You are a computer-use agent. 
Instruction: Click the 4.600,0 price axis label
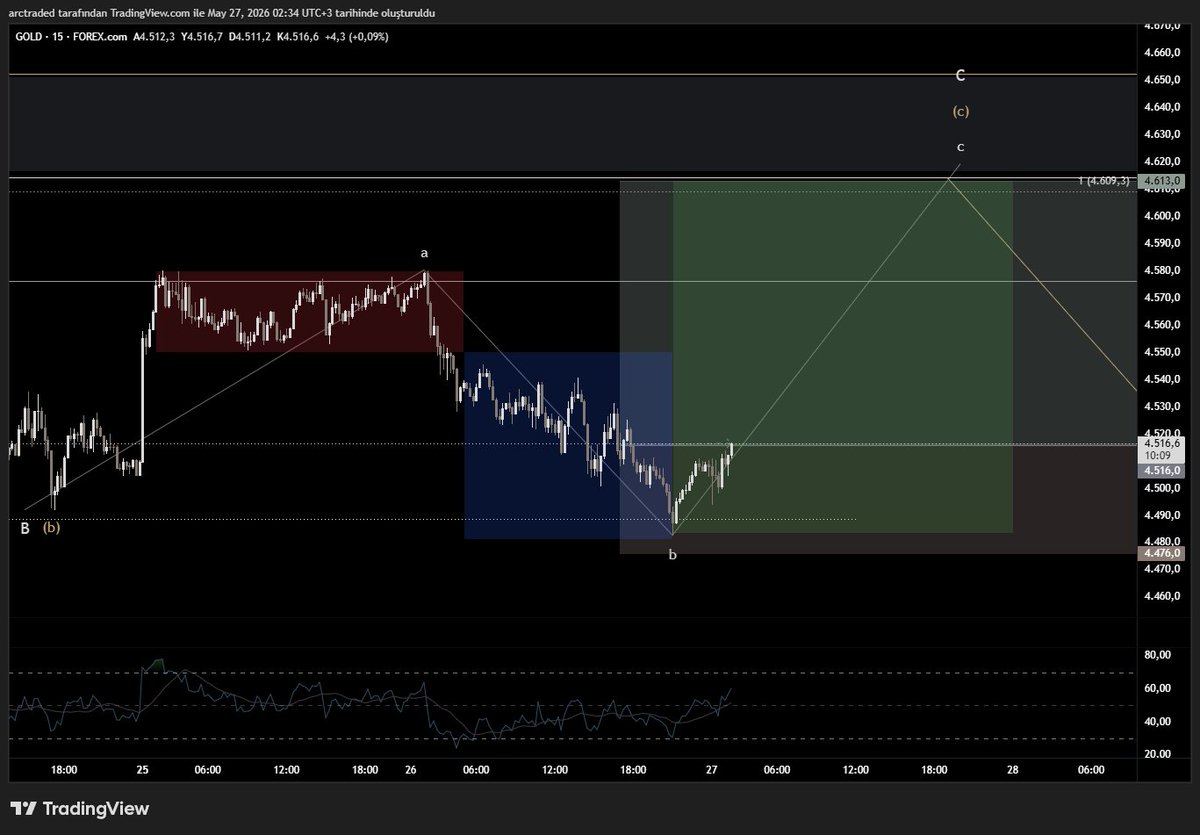coord(1163,216)
